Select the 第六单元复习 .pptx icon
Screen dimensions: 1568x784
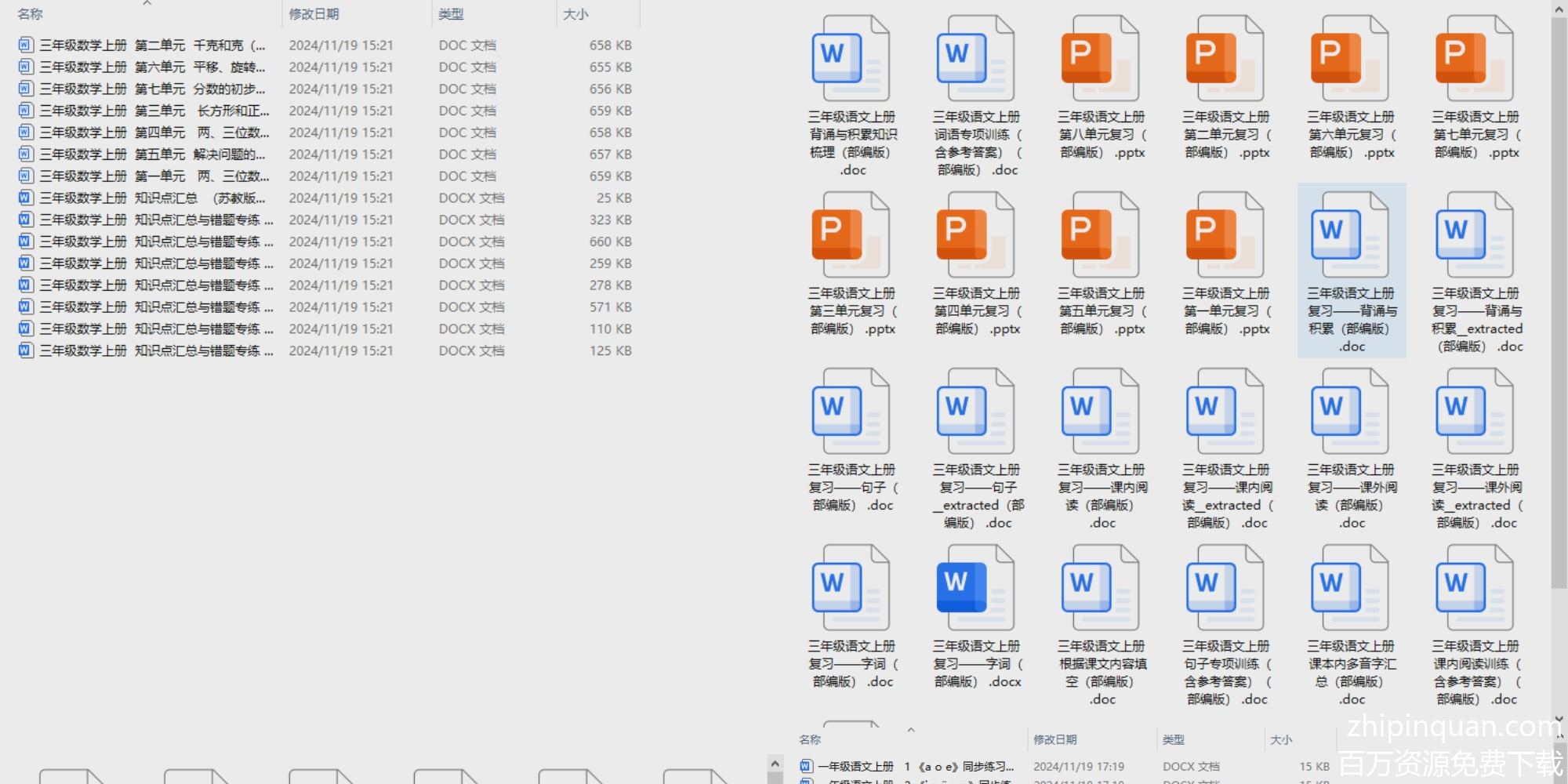(x=1350, y=59)
